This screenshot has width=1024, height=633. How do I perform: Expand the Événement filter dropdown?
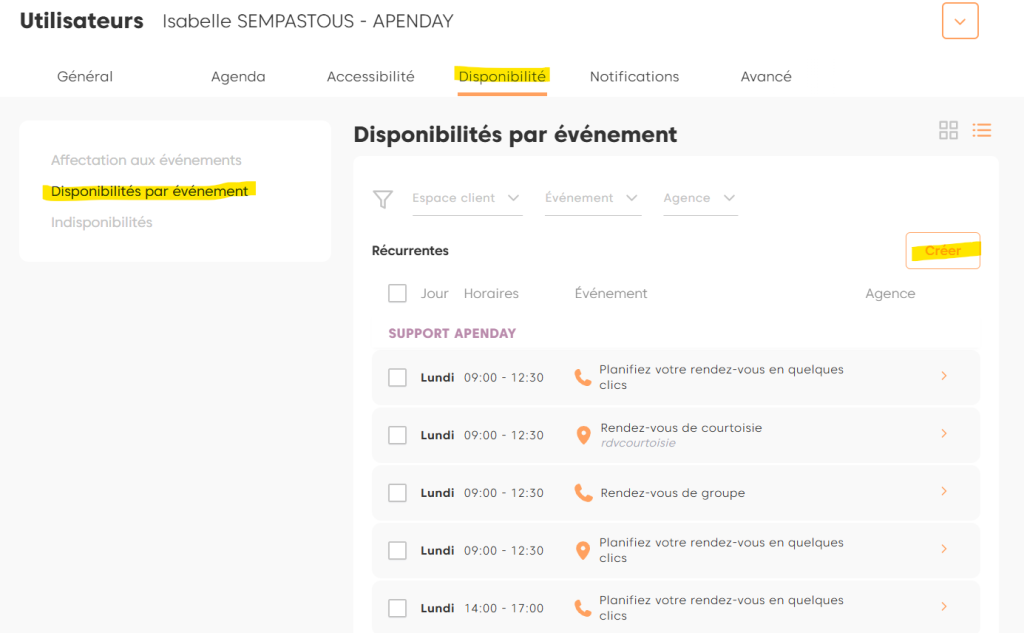pyautogui.click(x=592, y=198)
